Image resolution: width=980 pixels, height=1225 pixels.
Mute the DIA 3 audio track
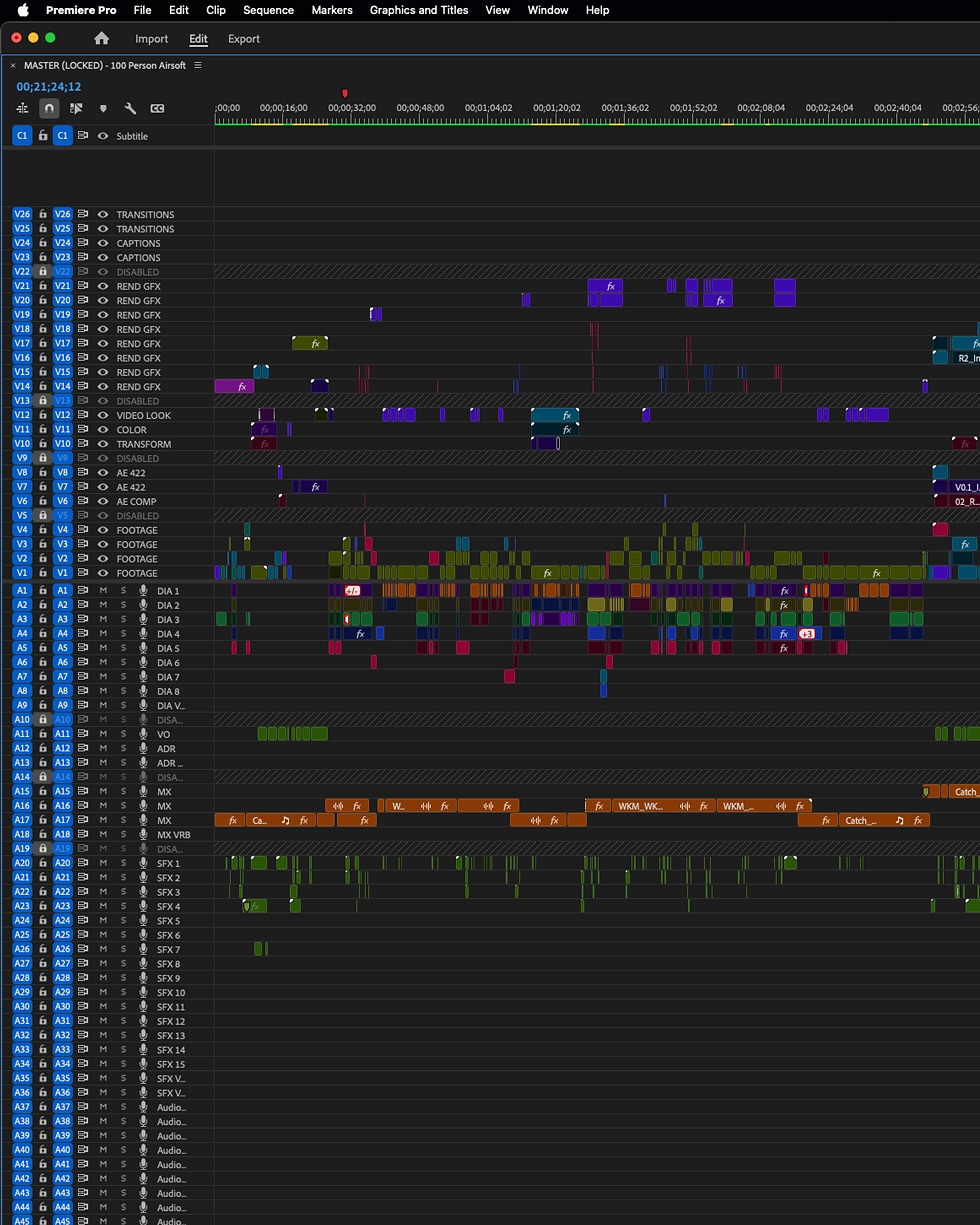[103, 620]
